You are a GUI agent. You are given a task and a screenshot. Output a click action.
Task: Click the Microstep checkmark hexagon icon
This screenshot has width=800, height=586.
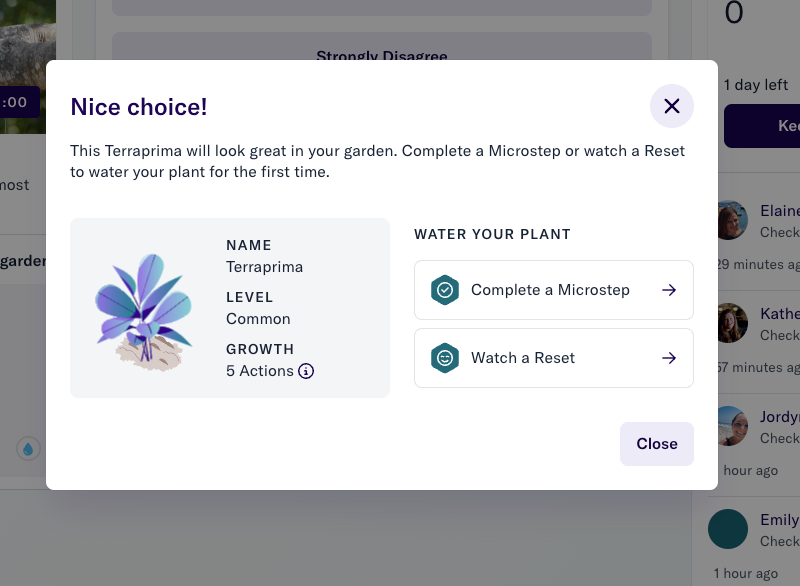point(444,290)
